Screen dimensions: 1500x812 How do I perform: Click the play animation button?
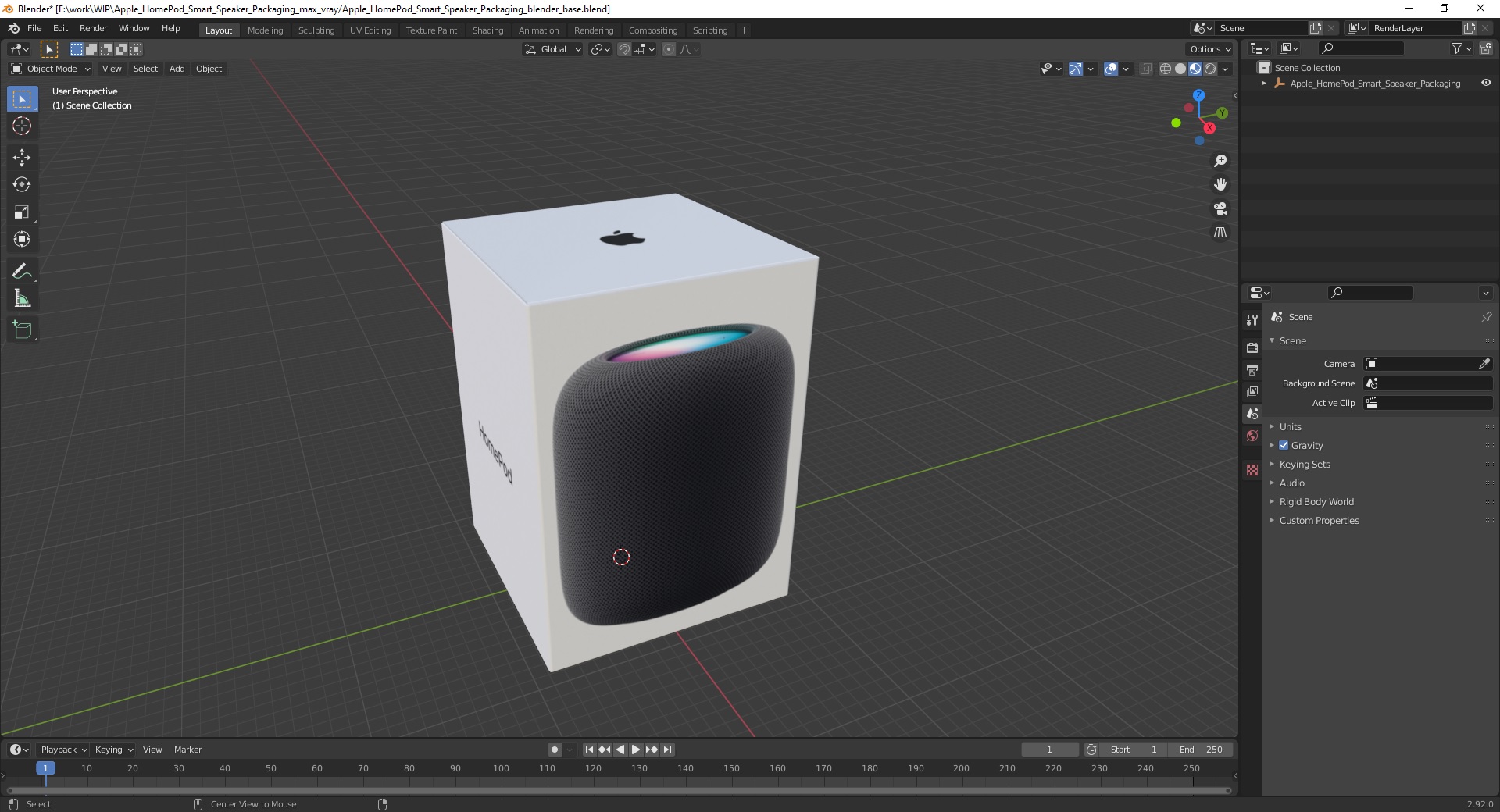[636, 750]
